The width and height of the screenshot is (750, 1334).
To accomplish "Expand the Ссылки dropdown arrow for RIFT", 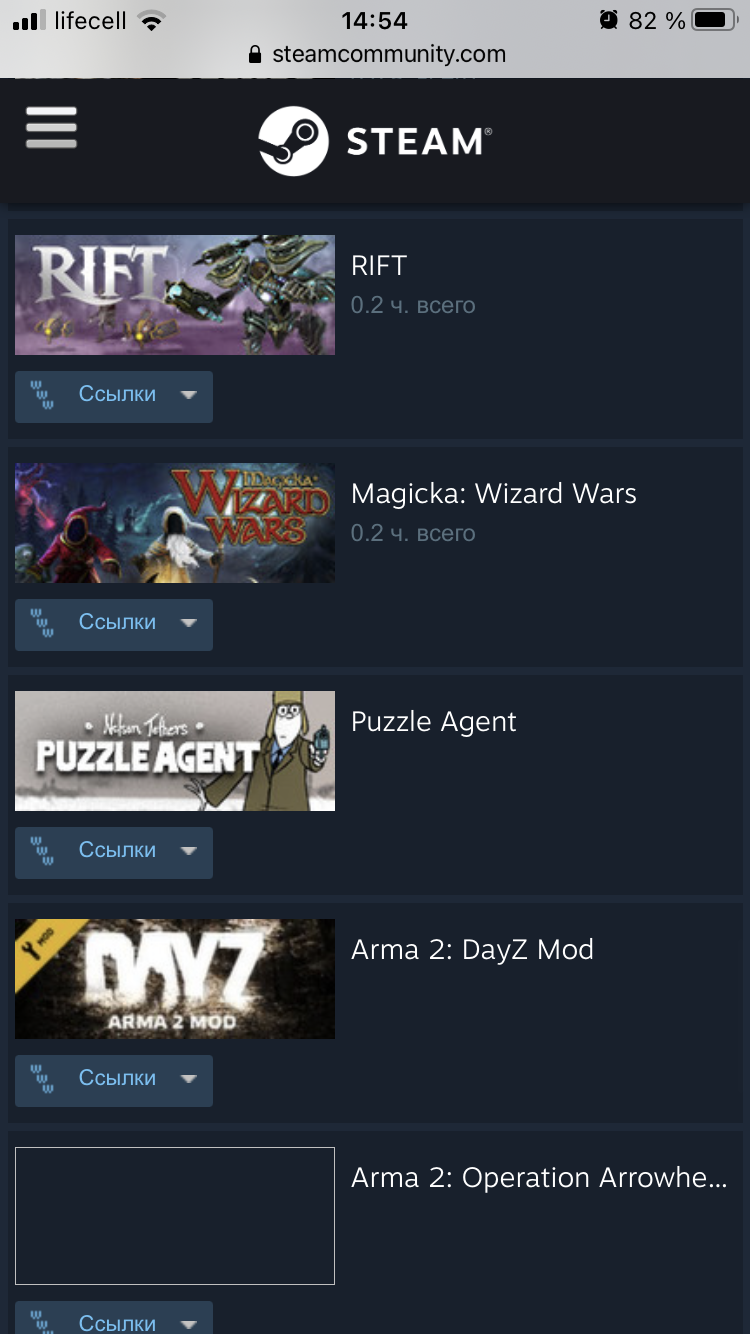I will coord(188,396).
